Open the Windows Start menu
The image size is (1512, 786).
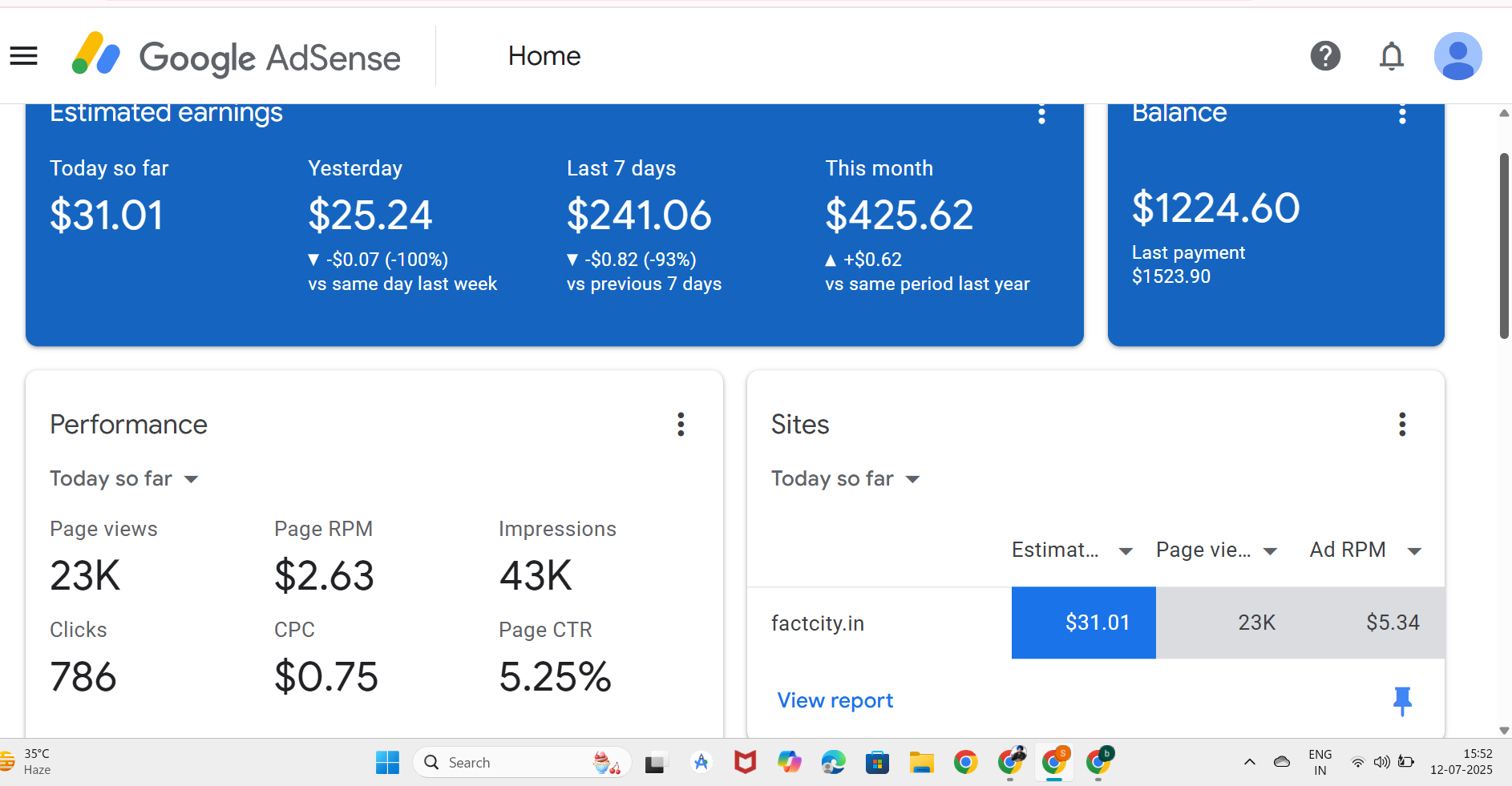tap(387, 762)
